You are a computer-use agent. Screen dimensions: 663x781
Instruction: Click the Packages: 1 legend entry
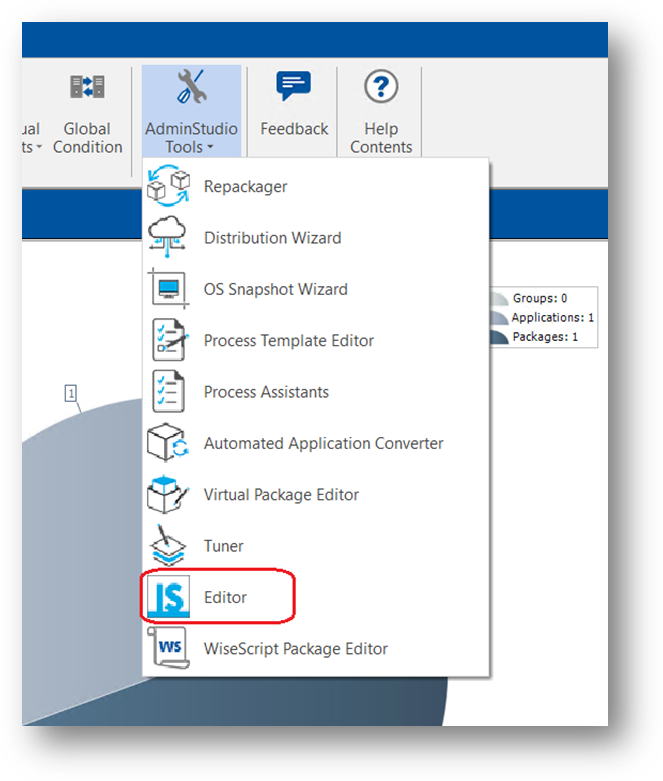pyautogui.click(x=545, y=337)
